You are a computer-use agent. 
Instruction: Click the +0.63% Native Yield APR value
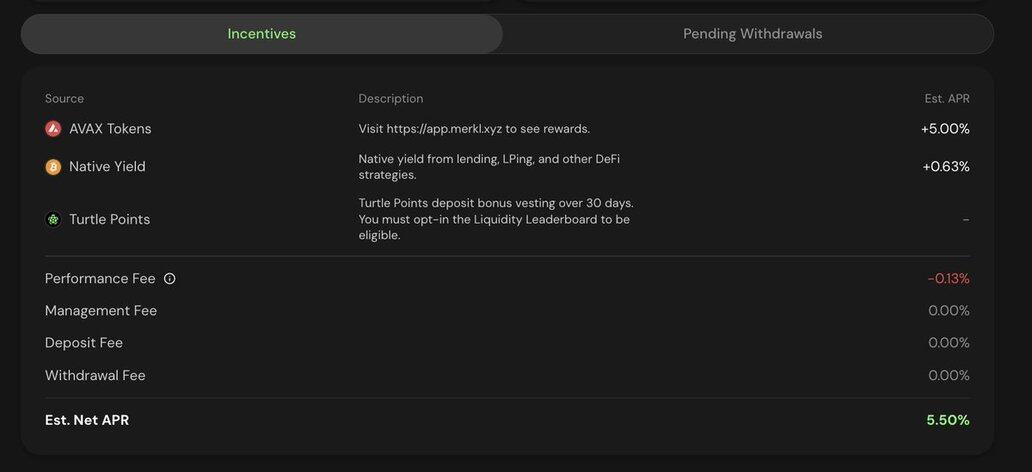tap(945, 167)
